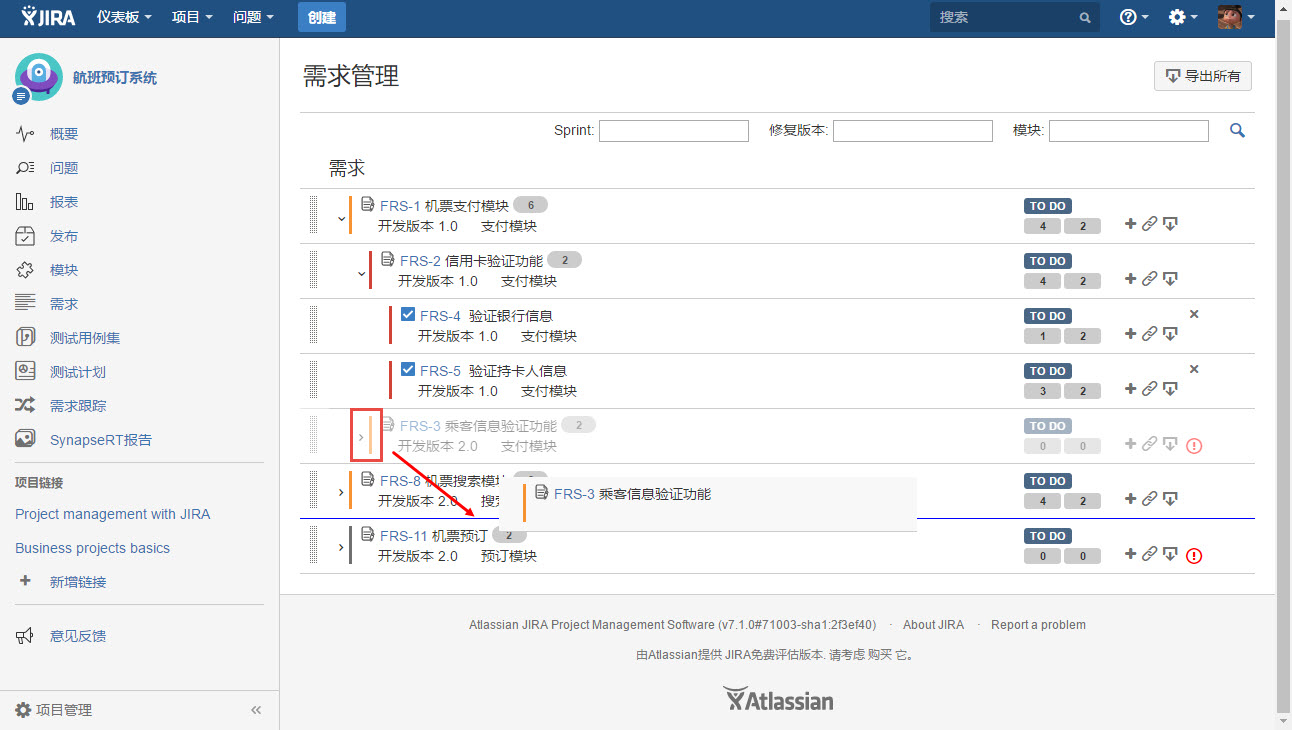Toggle the FRS-4 验证银行信息 checkbox
The width and height of the screenshot is (1292, 730).
click(x=408, y=314)
